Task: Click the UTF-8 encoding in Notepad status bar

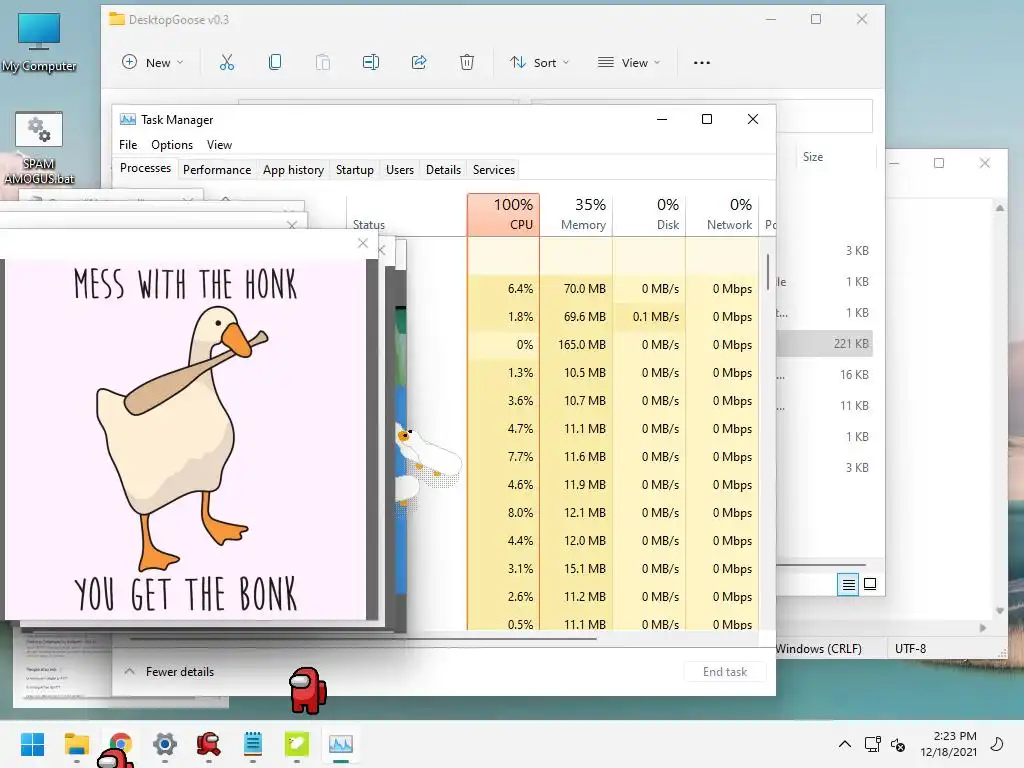Action: coord(910,648)
